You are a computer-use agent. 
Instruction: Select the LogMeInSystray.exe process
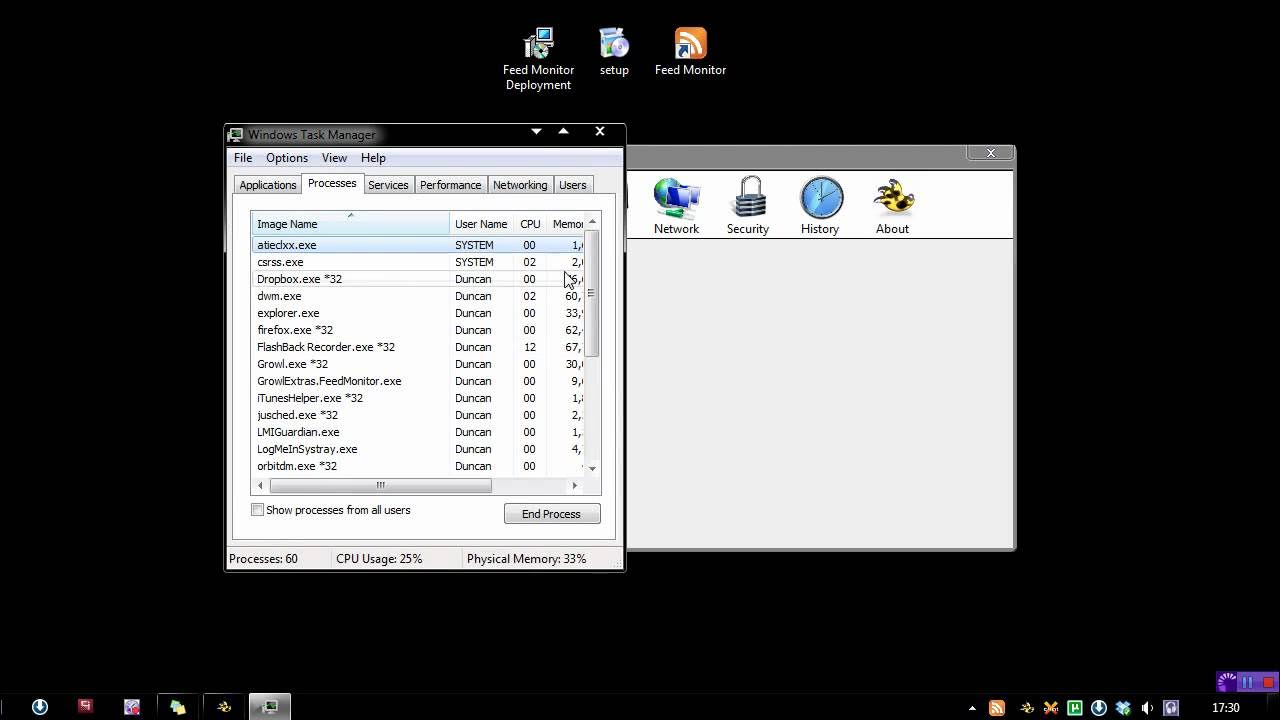tap(418, 449)
